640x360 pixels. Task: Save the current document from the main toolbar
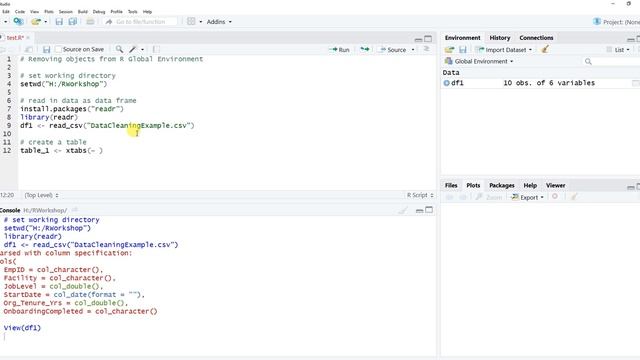click(x=59, y=22)
